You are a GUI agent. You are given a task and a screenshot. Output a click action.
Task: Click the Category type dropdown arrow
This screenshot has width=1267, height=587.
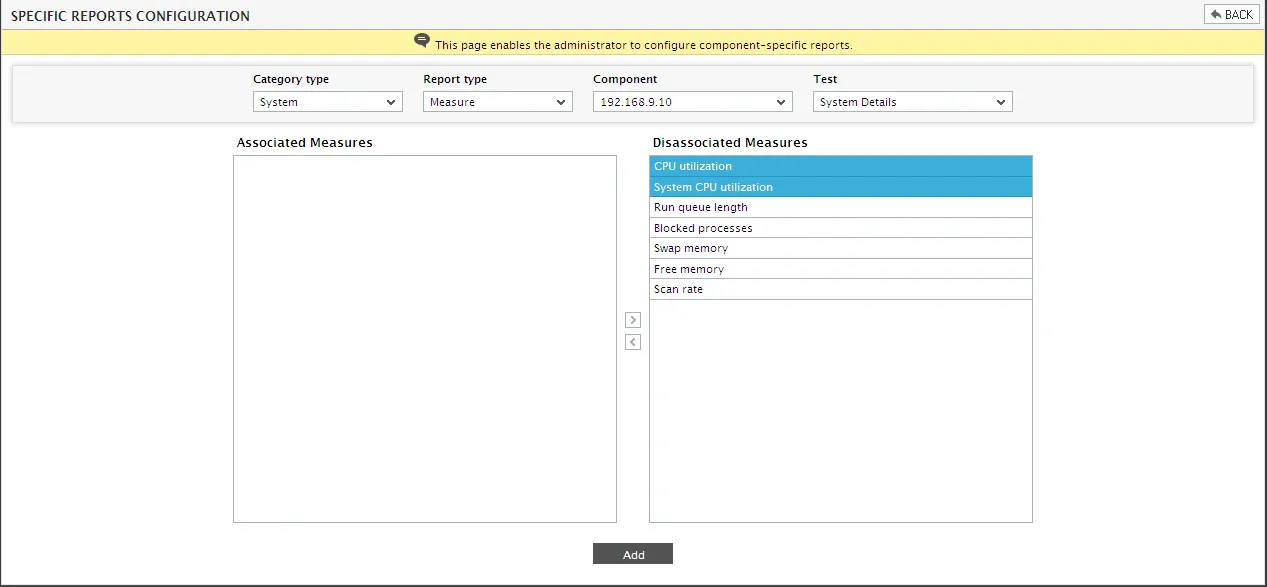[x=391, y=102]
